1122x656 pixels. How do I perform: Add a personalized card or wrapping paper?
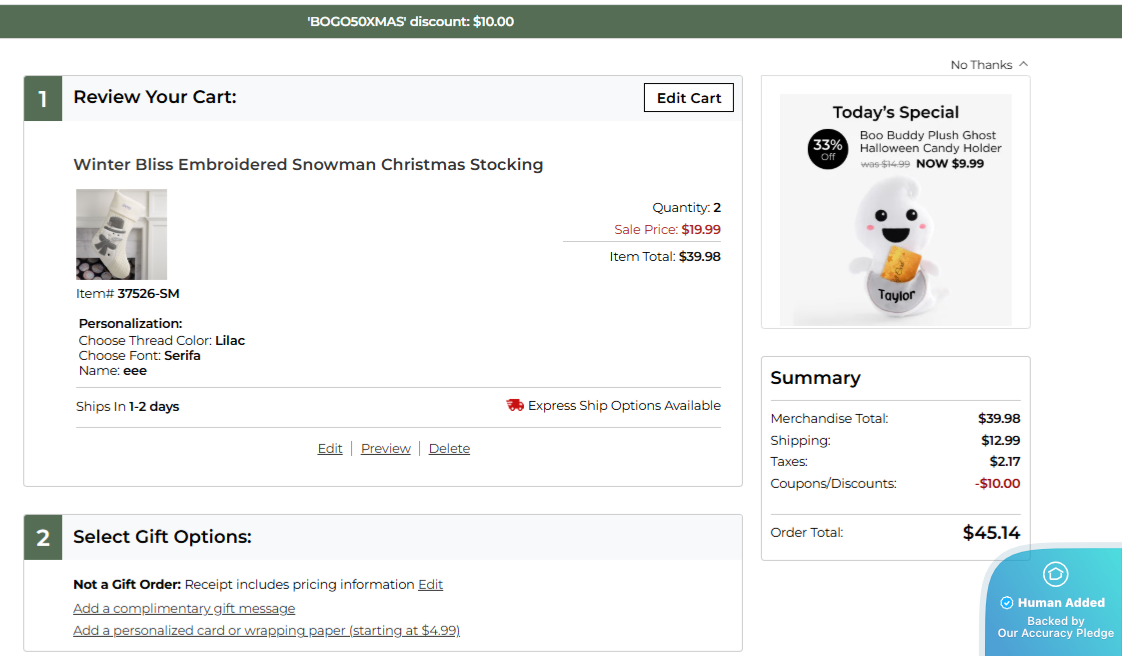pyautogui.click(x=266, y=630)
